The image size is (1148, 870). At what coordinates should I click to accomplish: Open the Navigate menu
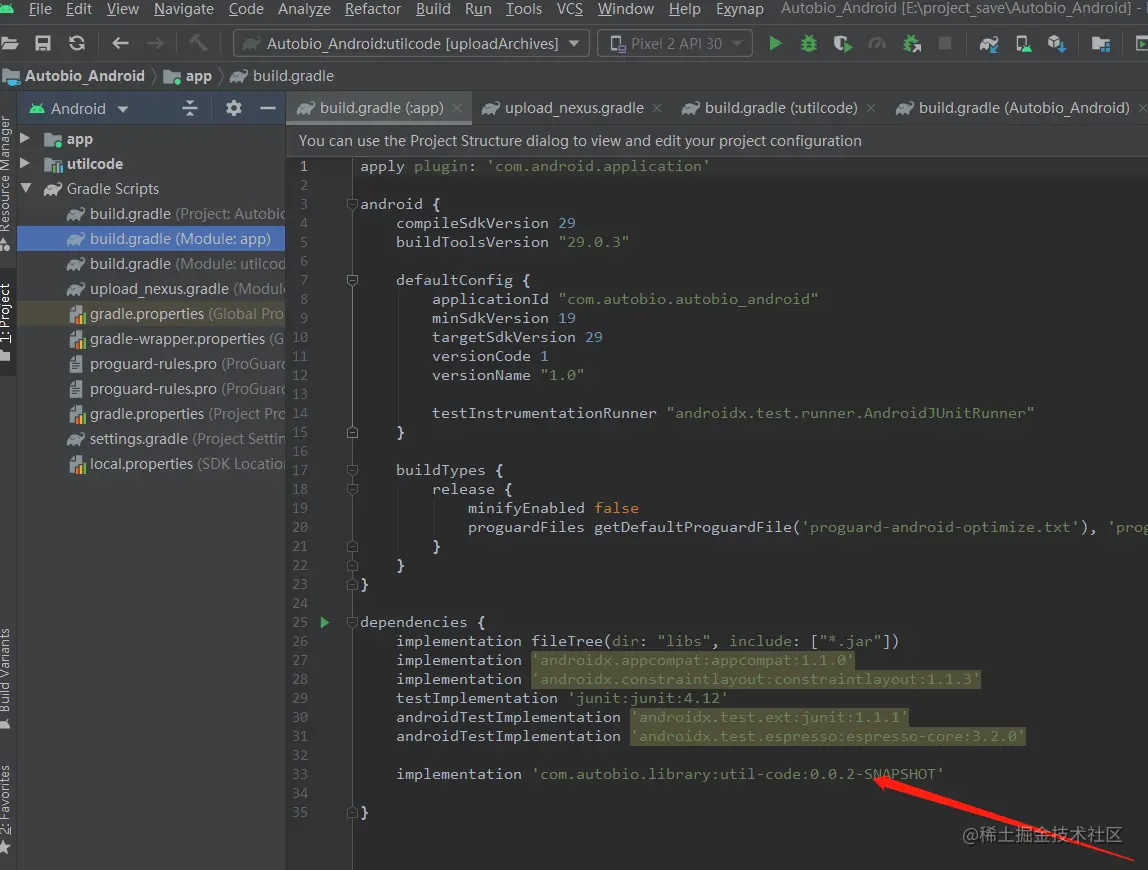coord(184,9)
